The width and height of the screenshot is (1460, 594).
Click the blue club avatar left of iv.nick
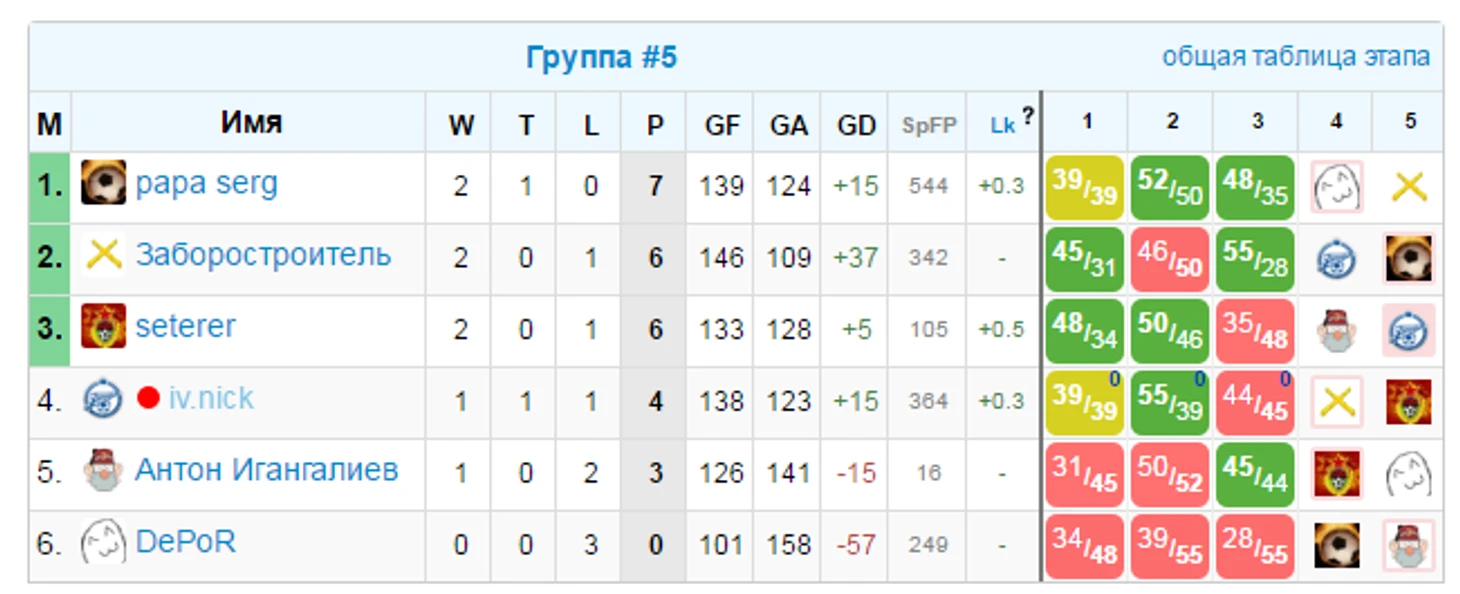pos(103,400)
